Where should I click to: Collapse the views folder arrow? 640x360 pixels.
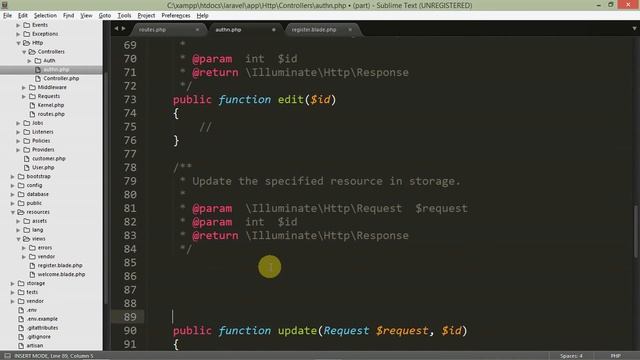(18, 239)
